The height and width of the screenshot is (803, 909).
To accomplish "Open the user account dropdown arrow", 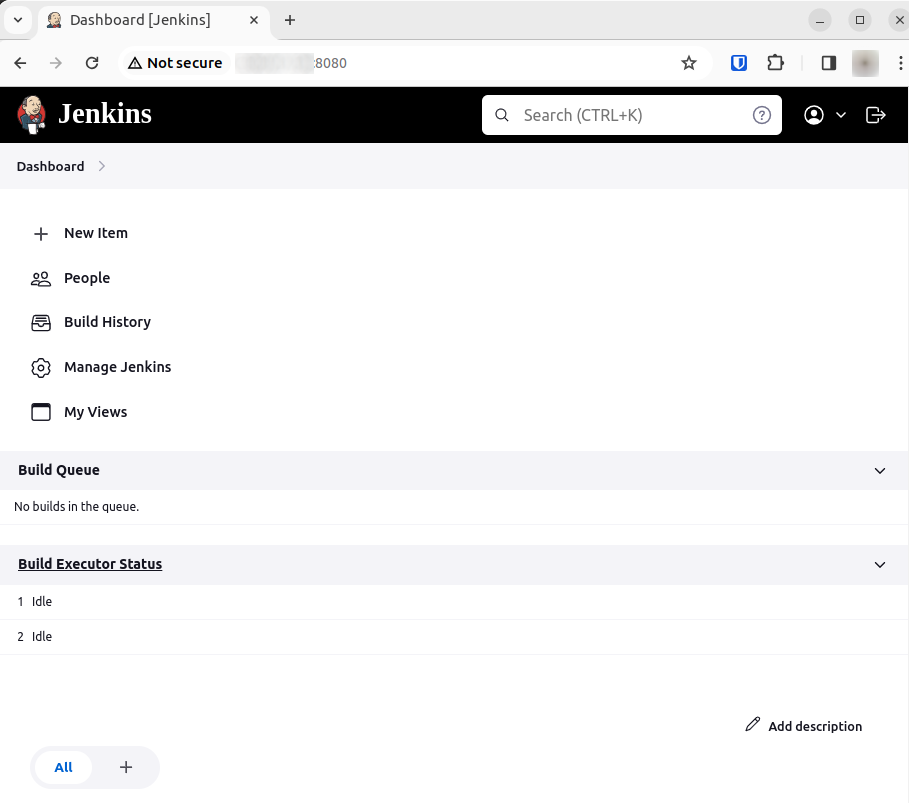I will [841, 115].
